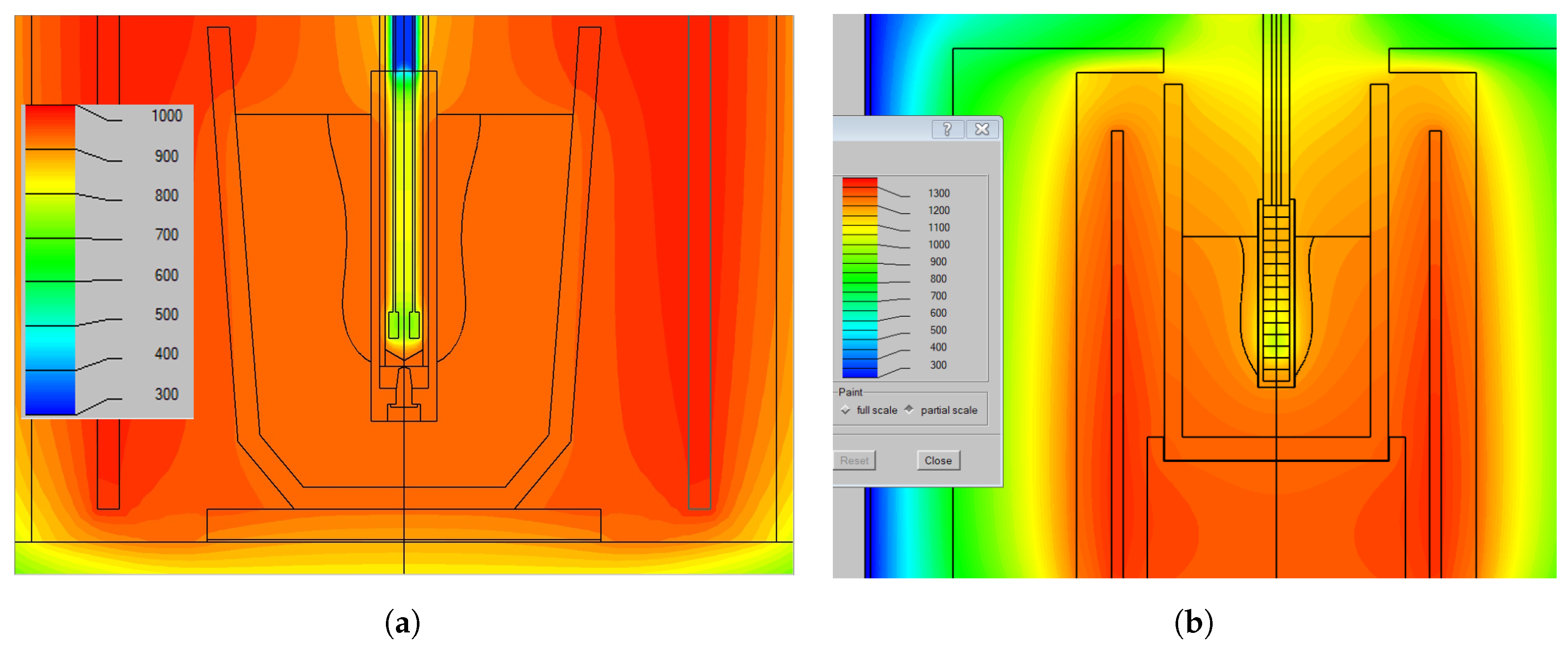
Task: Click the question mark help button
Action: [947, 129]
